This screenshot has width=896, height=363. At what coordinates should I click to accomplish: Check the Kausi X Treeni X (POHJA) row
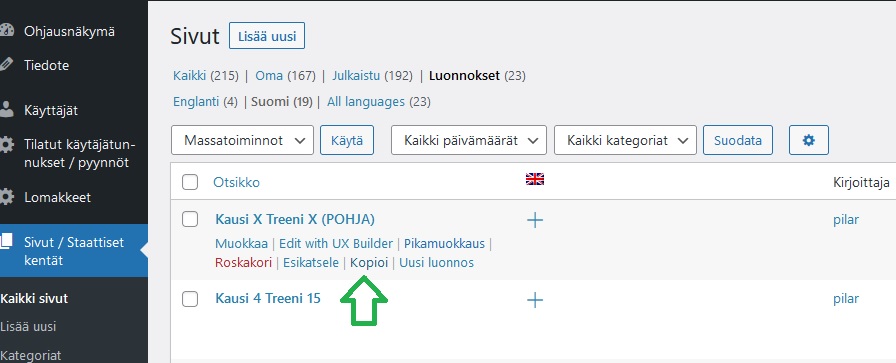tap(190, 219)
